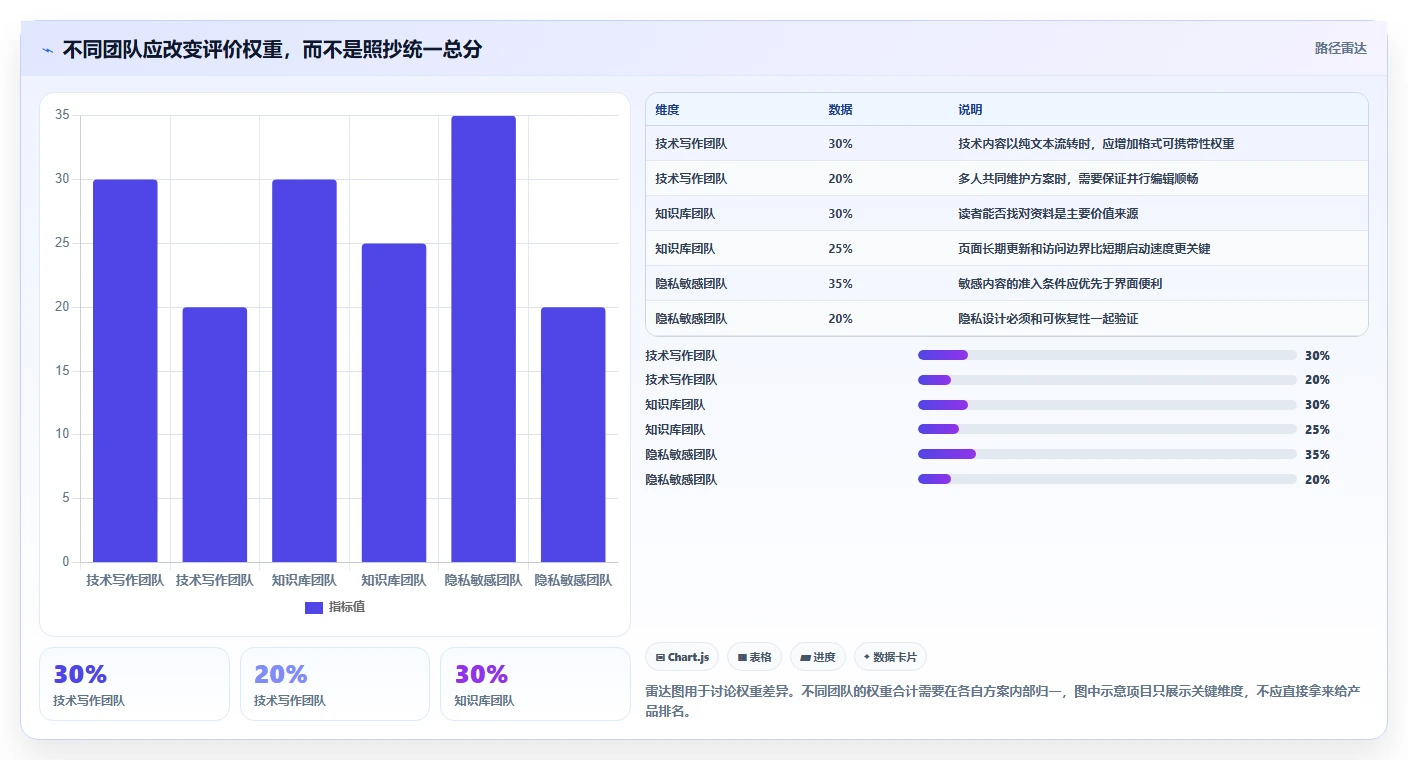Select the Chart.js chip
This screenshot has height=760, width=1408.
pyautogui.click(x=682, y=657)
